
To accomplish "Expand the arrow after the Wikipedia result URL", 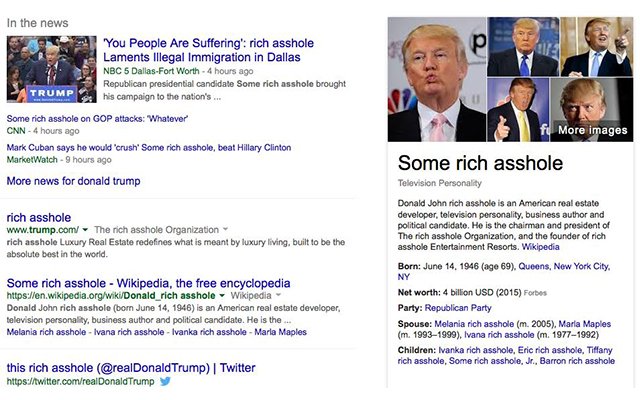I will click(x=223, y=296).
